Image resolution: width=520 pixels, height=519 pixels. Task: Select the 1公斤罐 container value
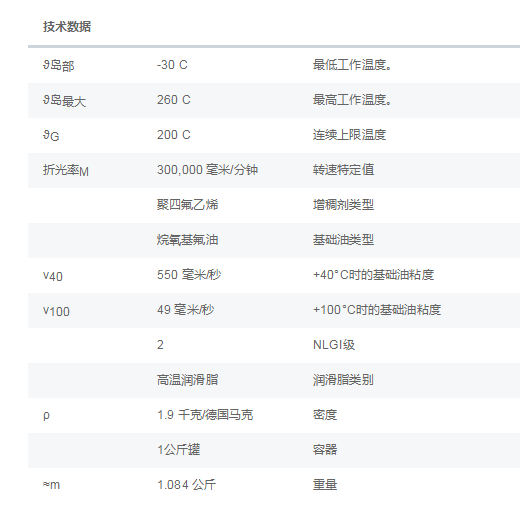coord(179,450)
